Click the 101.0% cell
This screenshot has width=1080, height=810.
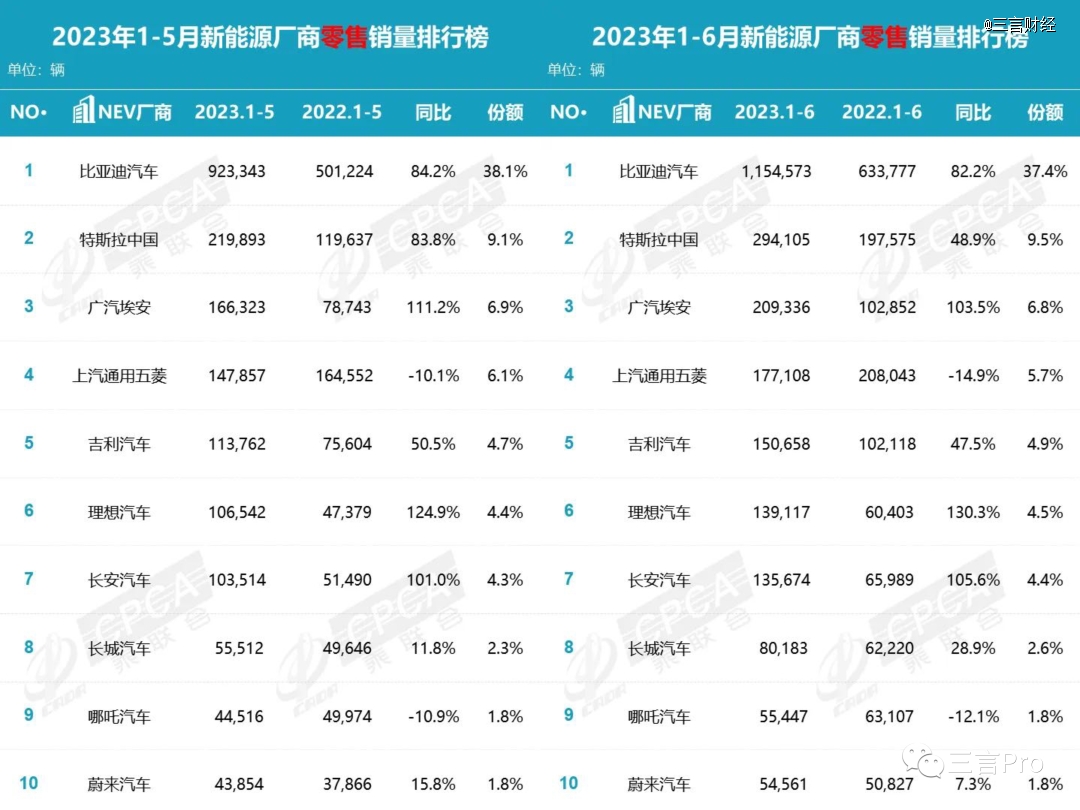pyautogui.click(x=433, y=580)
